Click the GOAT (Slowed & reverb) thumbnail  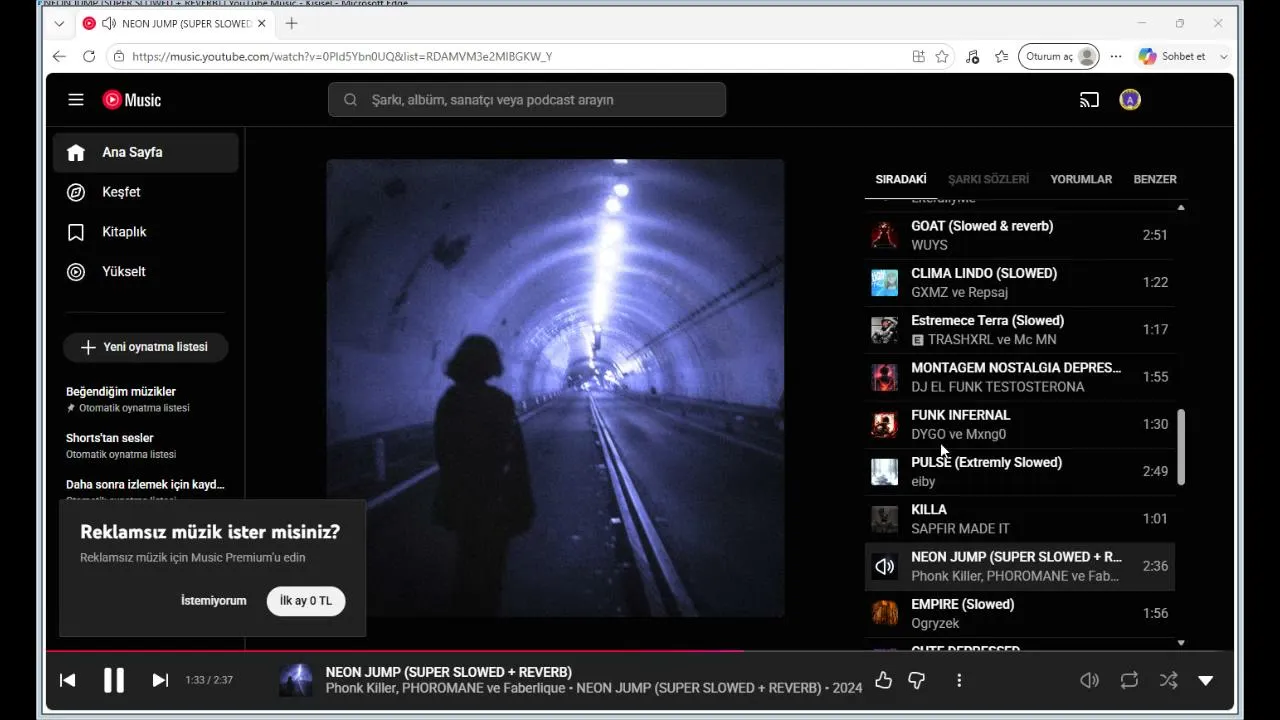tap(884, 236)
